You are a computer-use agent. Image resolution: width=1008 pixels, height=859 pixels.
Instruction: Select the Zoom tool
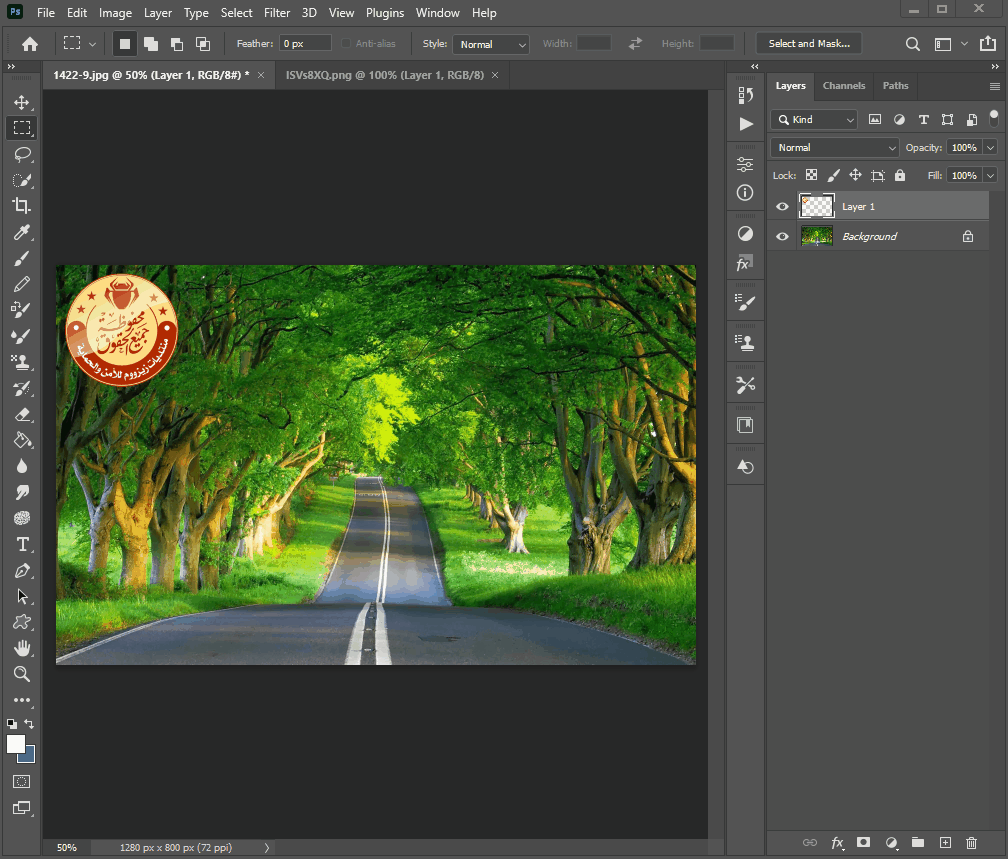click(x=22, y=674)
